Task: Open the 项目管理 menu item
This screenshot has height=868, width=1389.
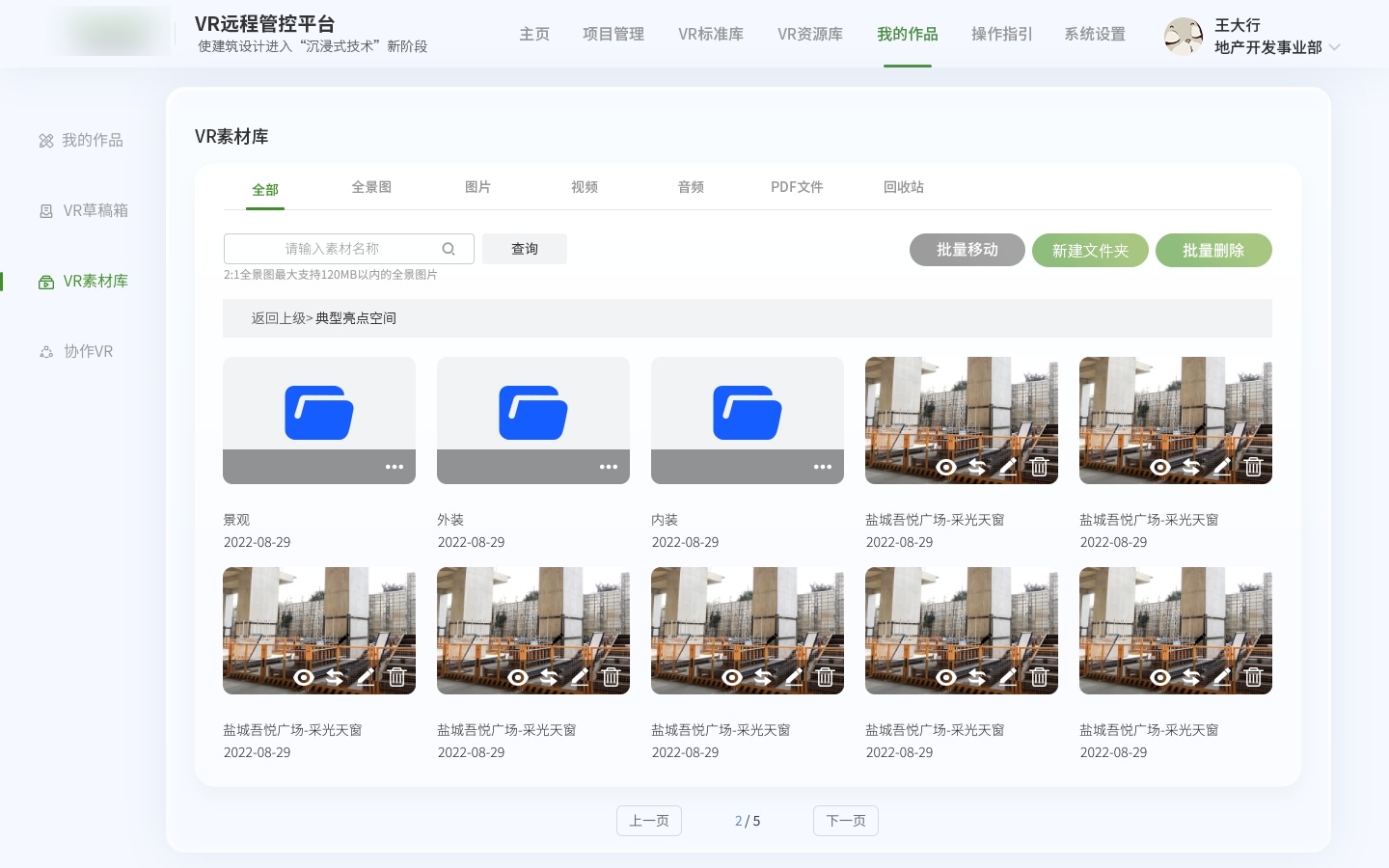Action: click(613, 34)
